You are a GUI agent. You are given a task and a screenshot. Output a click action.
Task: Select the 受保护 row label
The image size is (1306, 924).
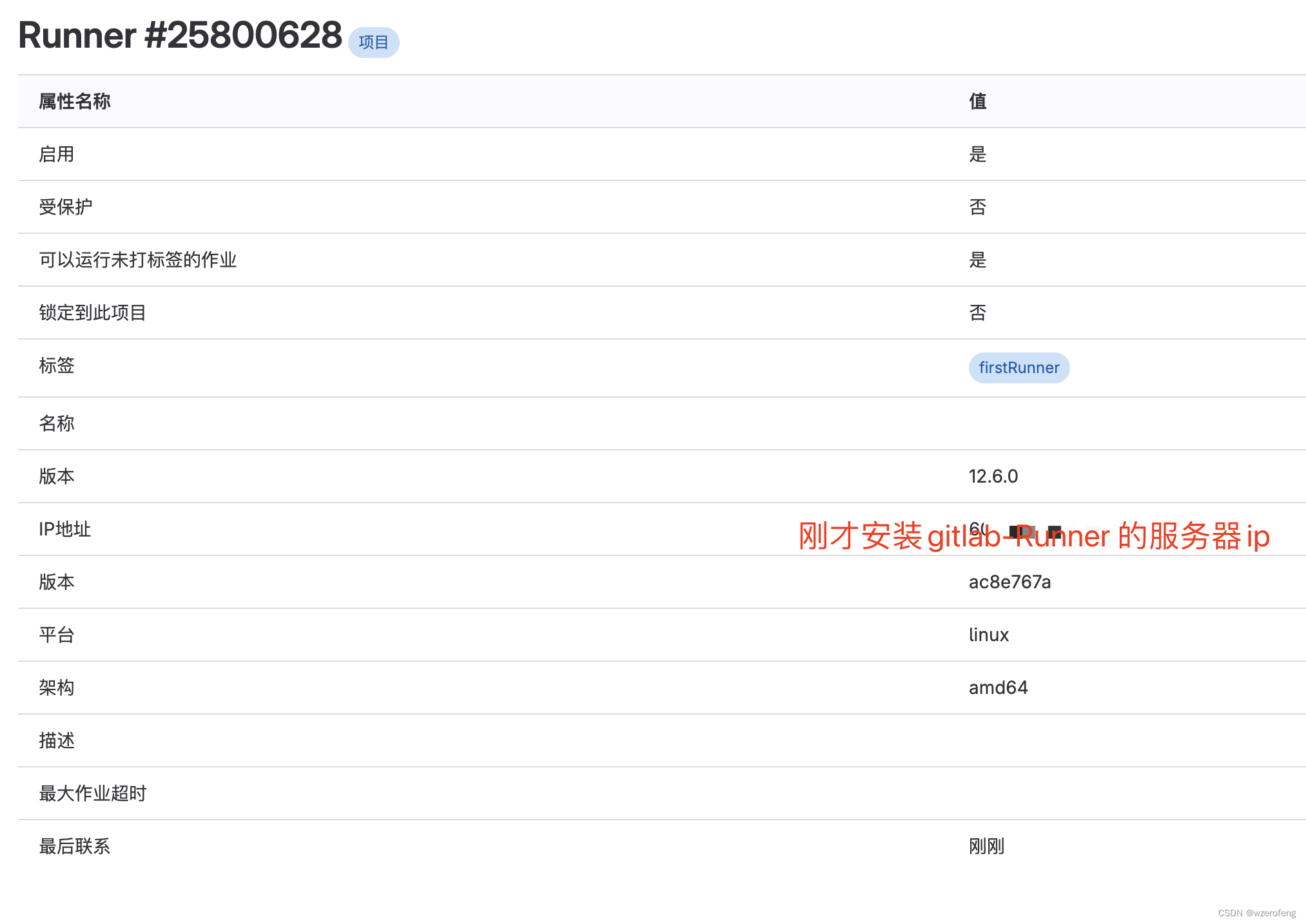pos(66,207)
